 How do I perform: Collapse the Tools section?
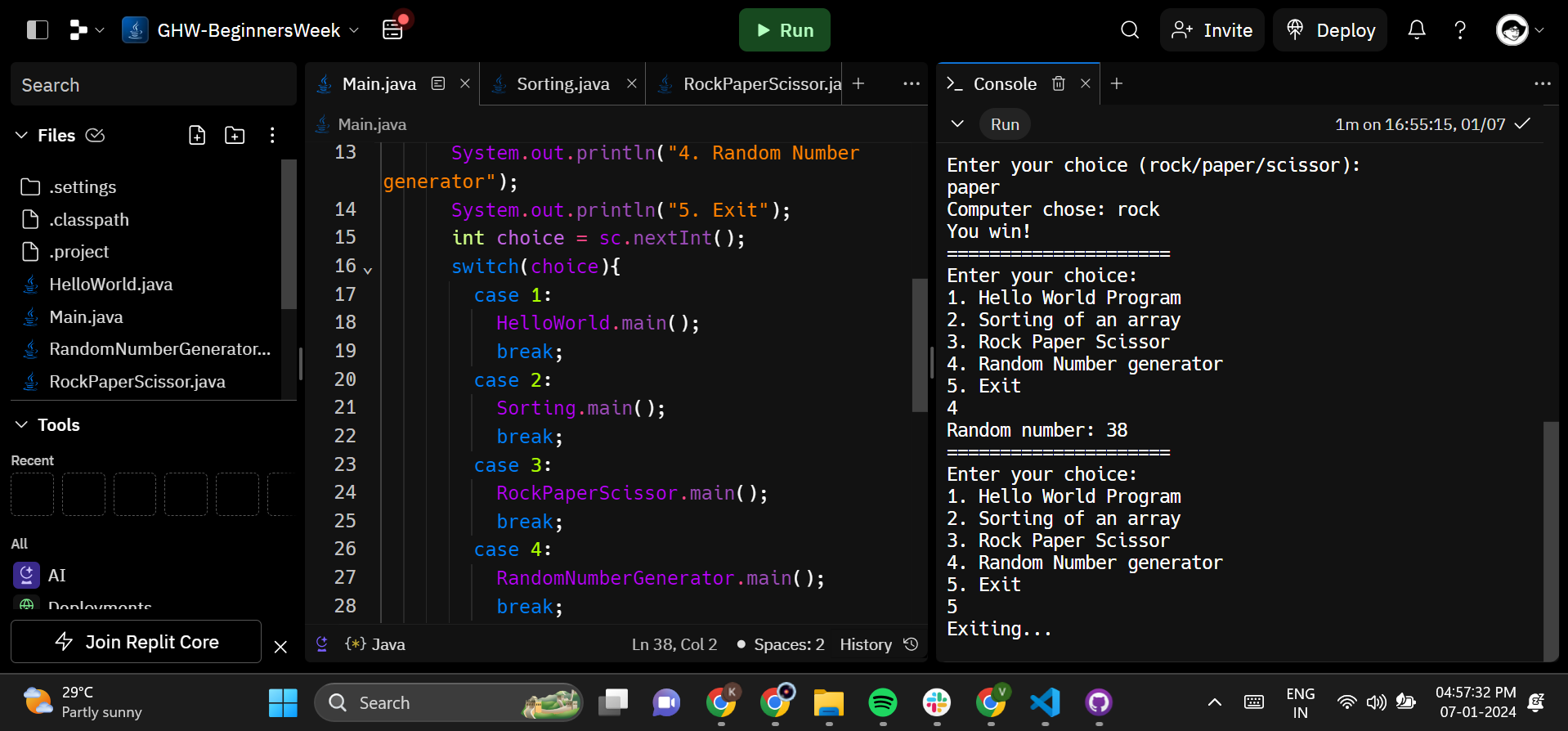pos(22,425)
